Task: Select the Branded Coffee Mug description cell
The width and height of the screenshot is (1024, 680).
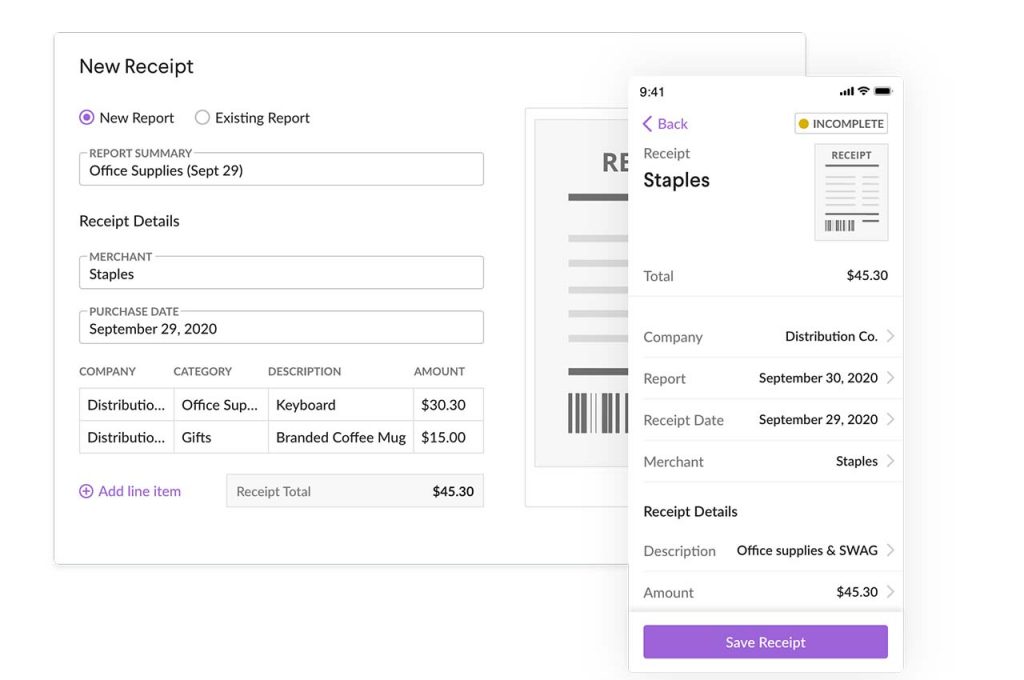Action: tap(340, 437)
